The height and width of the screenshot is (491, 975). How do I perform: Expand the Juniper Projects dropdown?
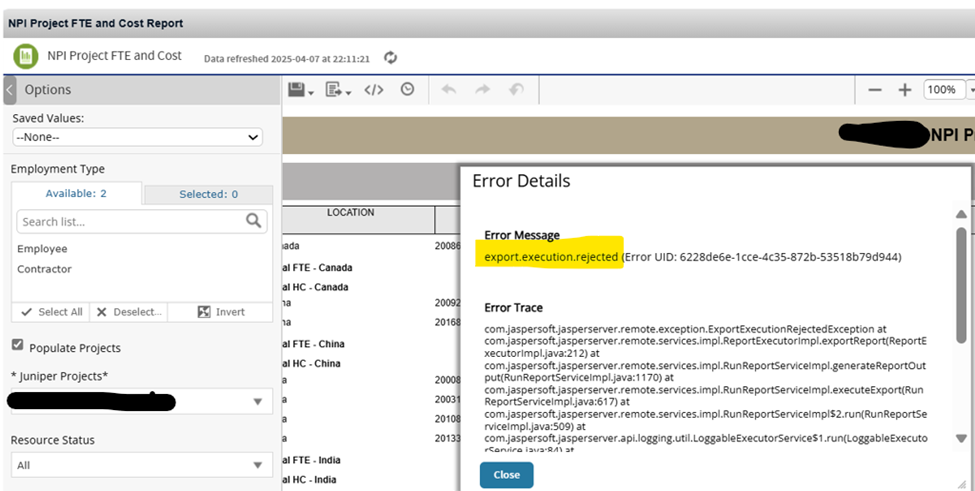click(x=142, y=402)
